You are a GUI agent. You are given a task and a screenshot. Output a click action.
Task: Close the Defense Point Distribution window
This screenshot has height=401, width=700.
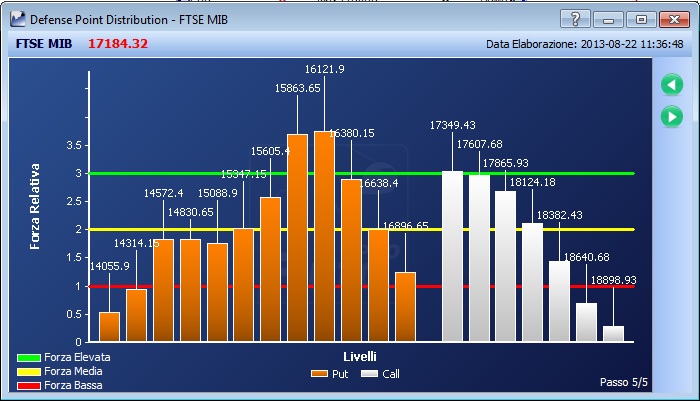[674, 20]
